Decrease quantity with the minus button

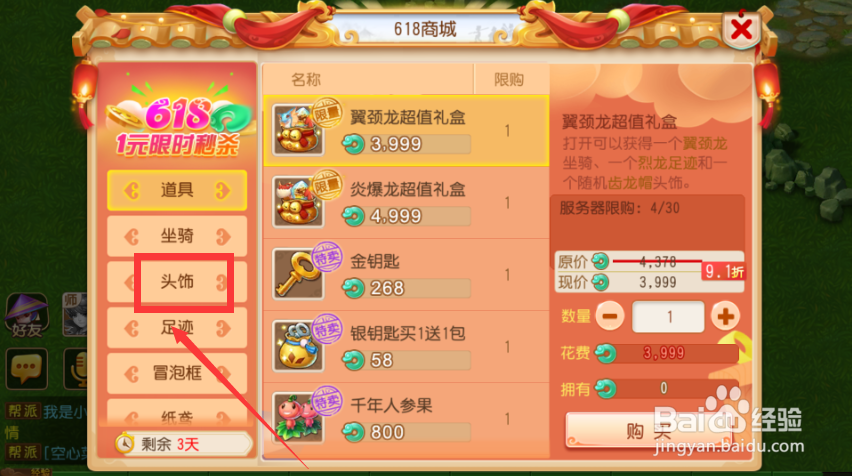610,317
